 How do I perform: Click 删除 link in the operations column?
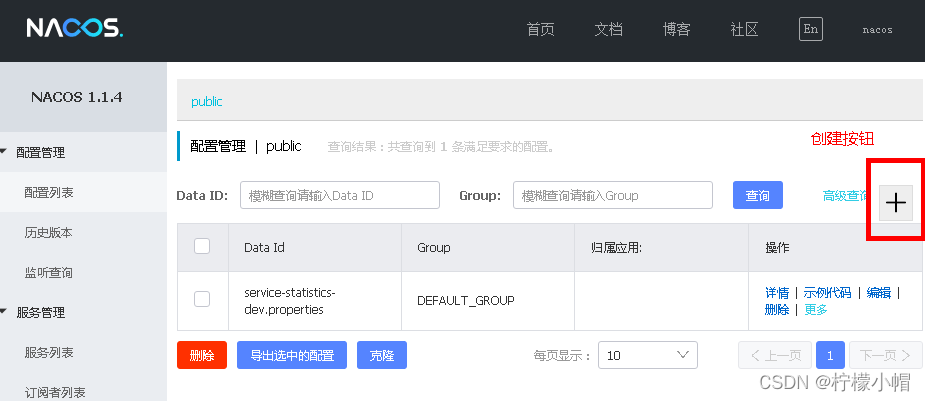pos(777,309)
